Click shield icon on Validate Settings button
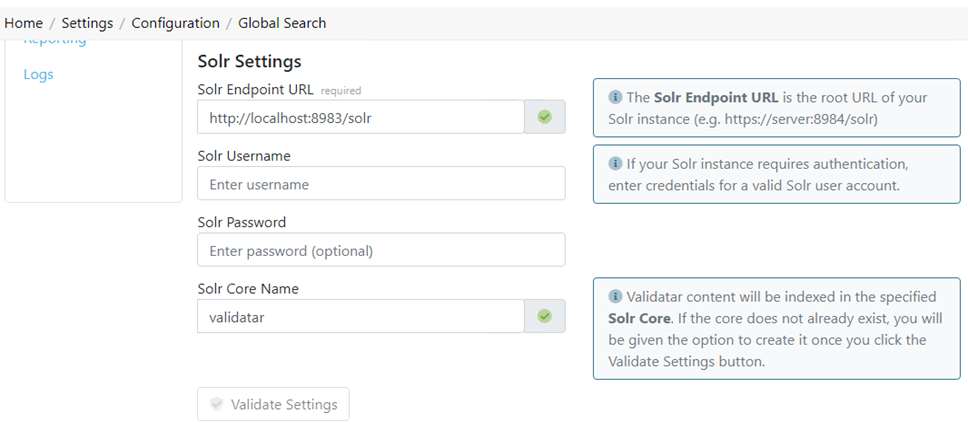 (x=216, y=404)
